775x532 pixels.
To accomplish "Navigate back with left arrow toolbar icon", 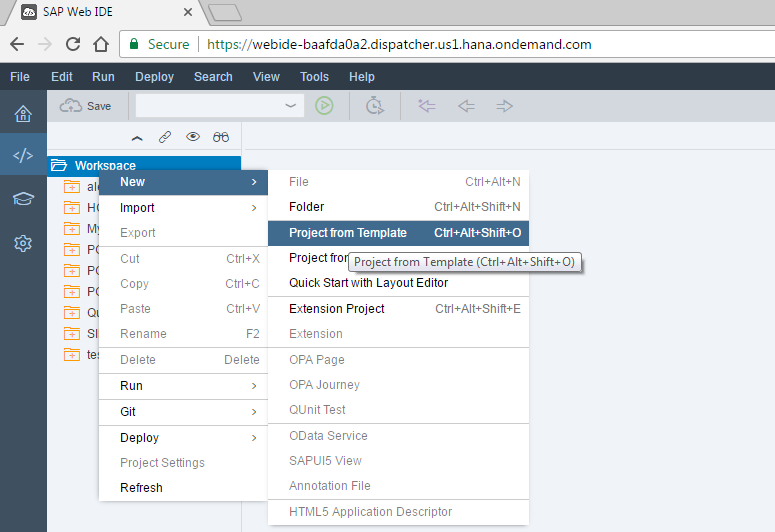I will tap(466, 106).
